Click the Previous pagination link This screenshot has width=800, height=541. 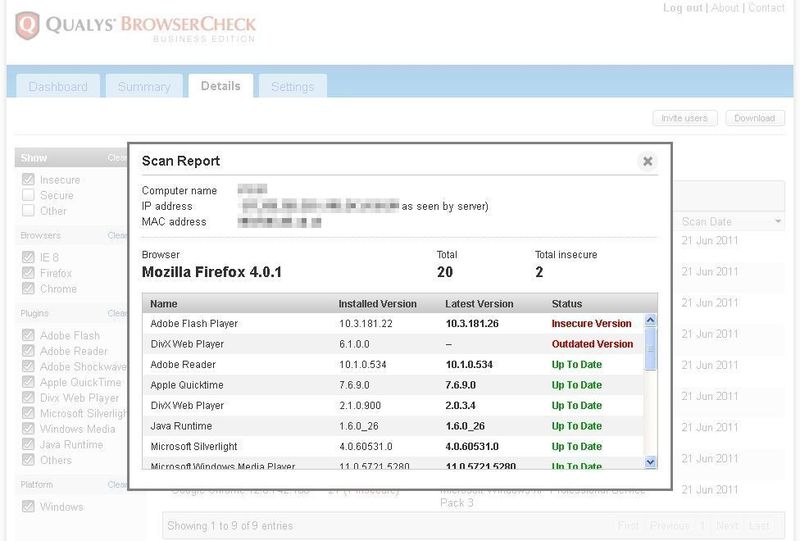tap(669, 525)
